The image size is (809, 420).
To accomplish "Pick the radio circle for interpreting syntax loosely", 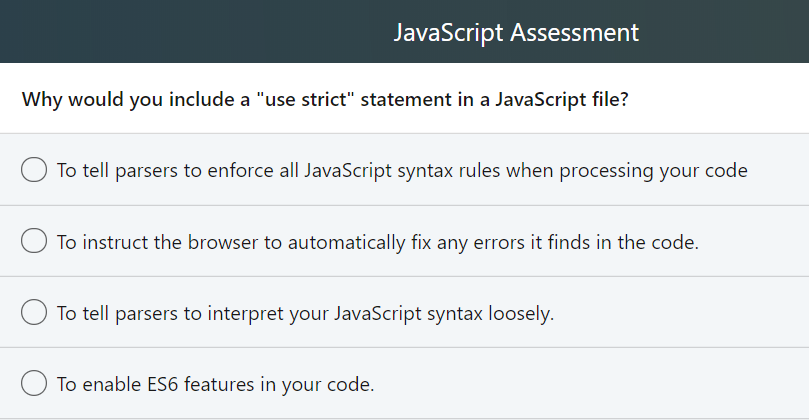I will 34,312.
